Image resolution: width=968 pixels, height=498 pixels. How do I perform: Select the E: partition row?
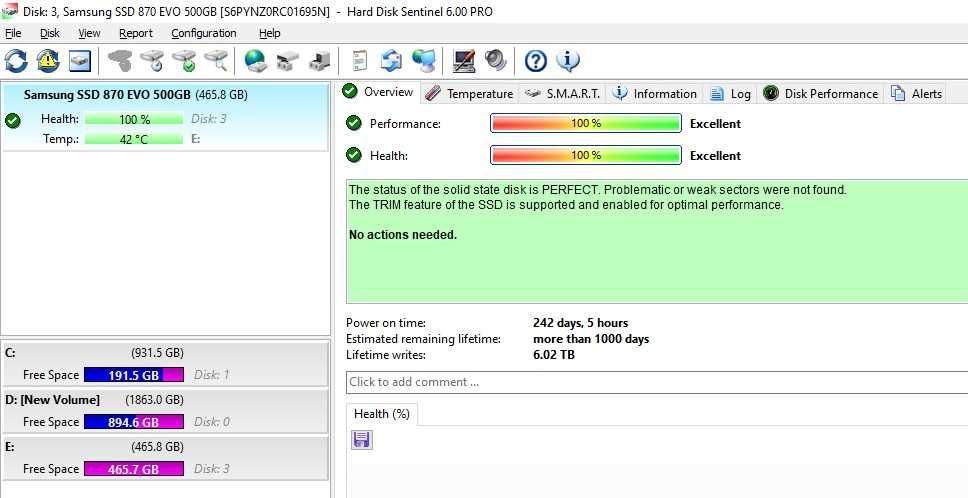[164, 458]
